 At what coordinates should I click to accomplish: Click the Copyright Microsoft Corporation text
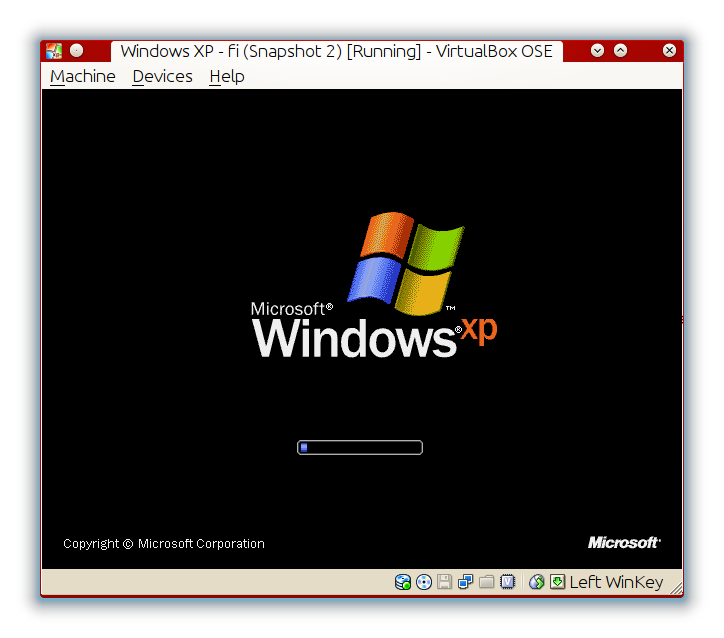point(164,544)
